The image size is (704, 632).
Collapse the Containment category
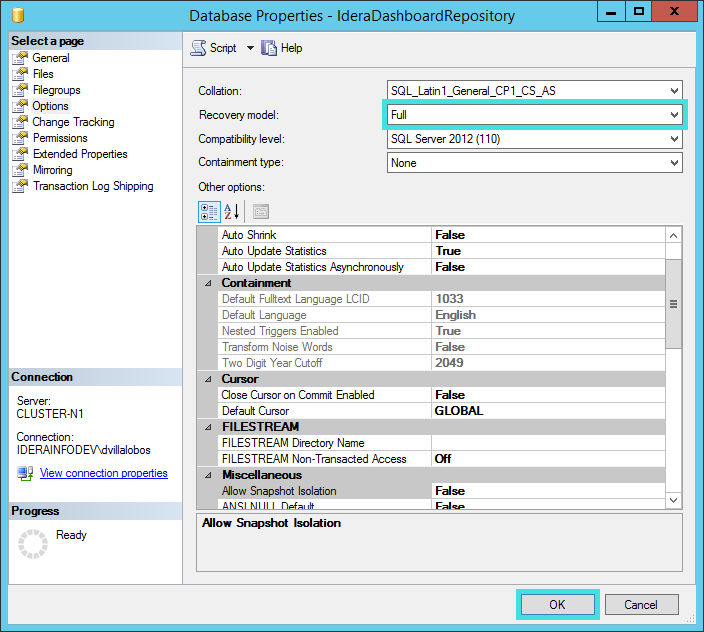coord(208,283)
